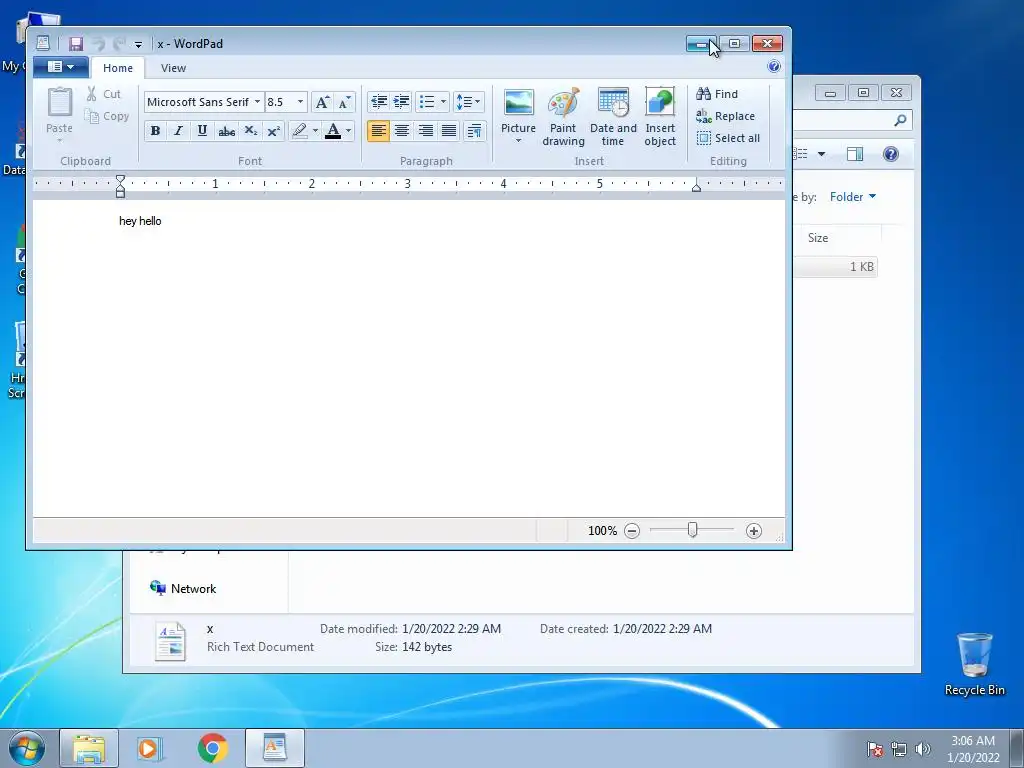1024x768 pixels.
Task: Click the WordPad Help icon
Action: 774,66
